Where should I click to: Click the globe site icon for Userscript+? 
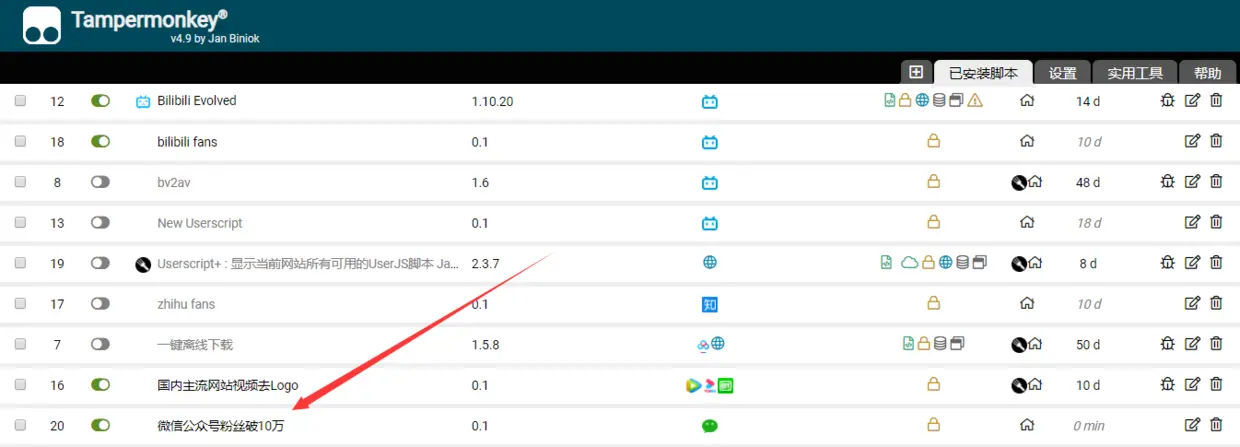coord(710,263)
